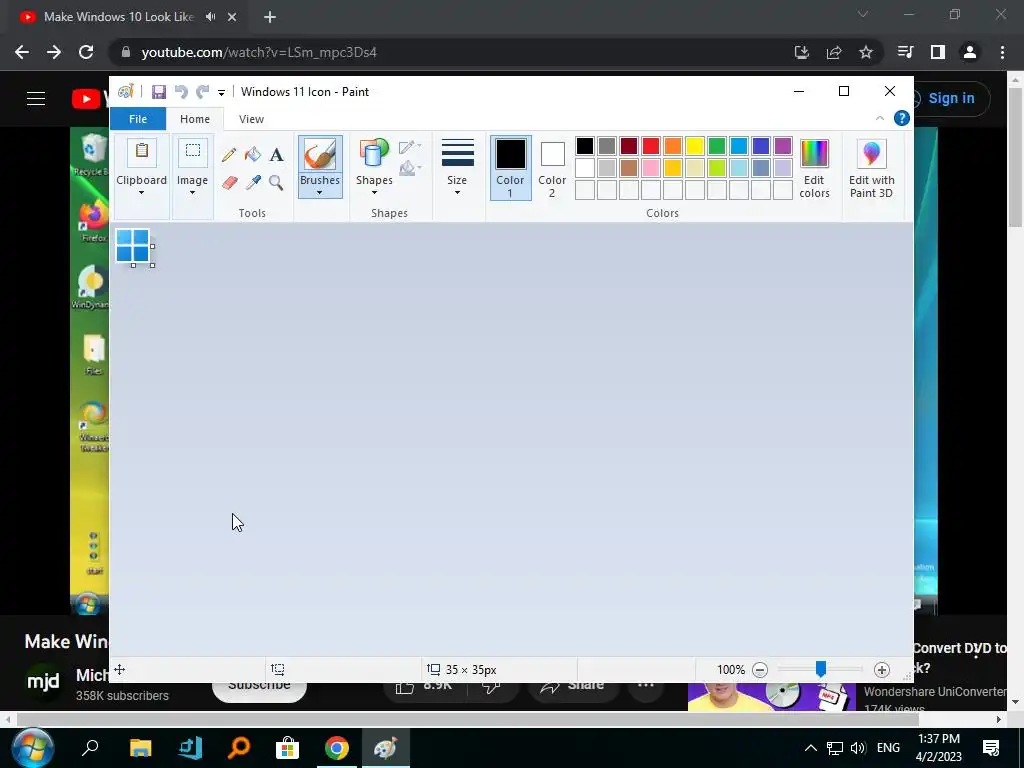This screenshot has width=1024, height=768.
Task: Open Paint Help question mark icon
Action: [x=902, y=118]
